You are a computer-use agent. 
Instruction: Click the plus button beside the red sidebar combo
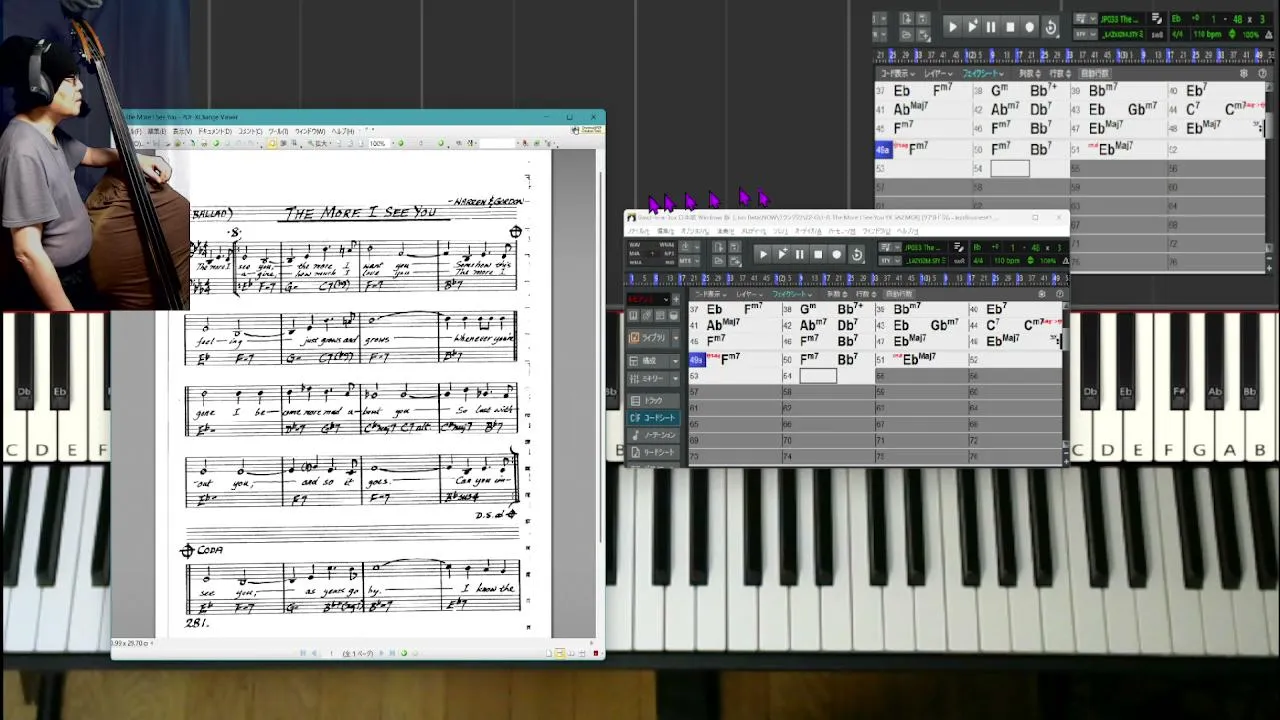tap(676, 299)
